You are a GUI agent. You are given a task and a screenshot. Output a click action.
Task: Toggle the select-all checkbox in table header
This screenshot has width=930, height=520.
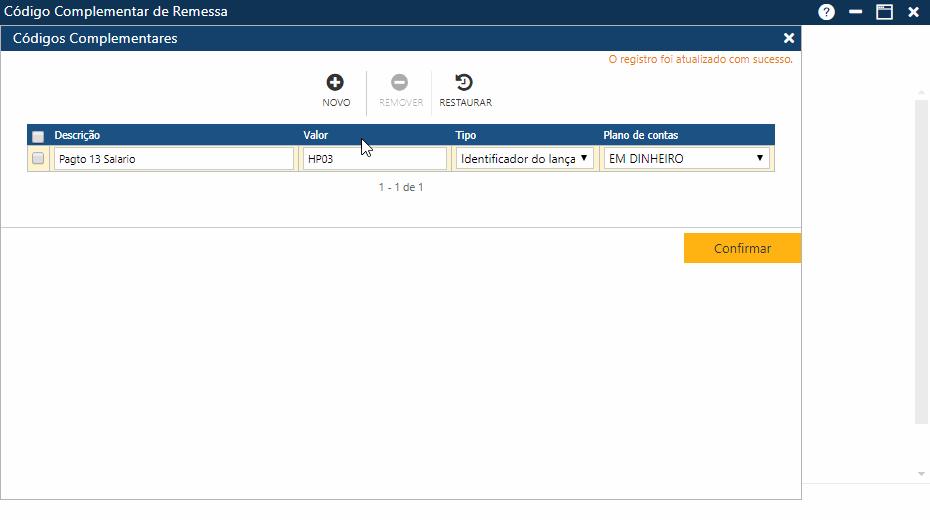38,136
